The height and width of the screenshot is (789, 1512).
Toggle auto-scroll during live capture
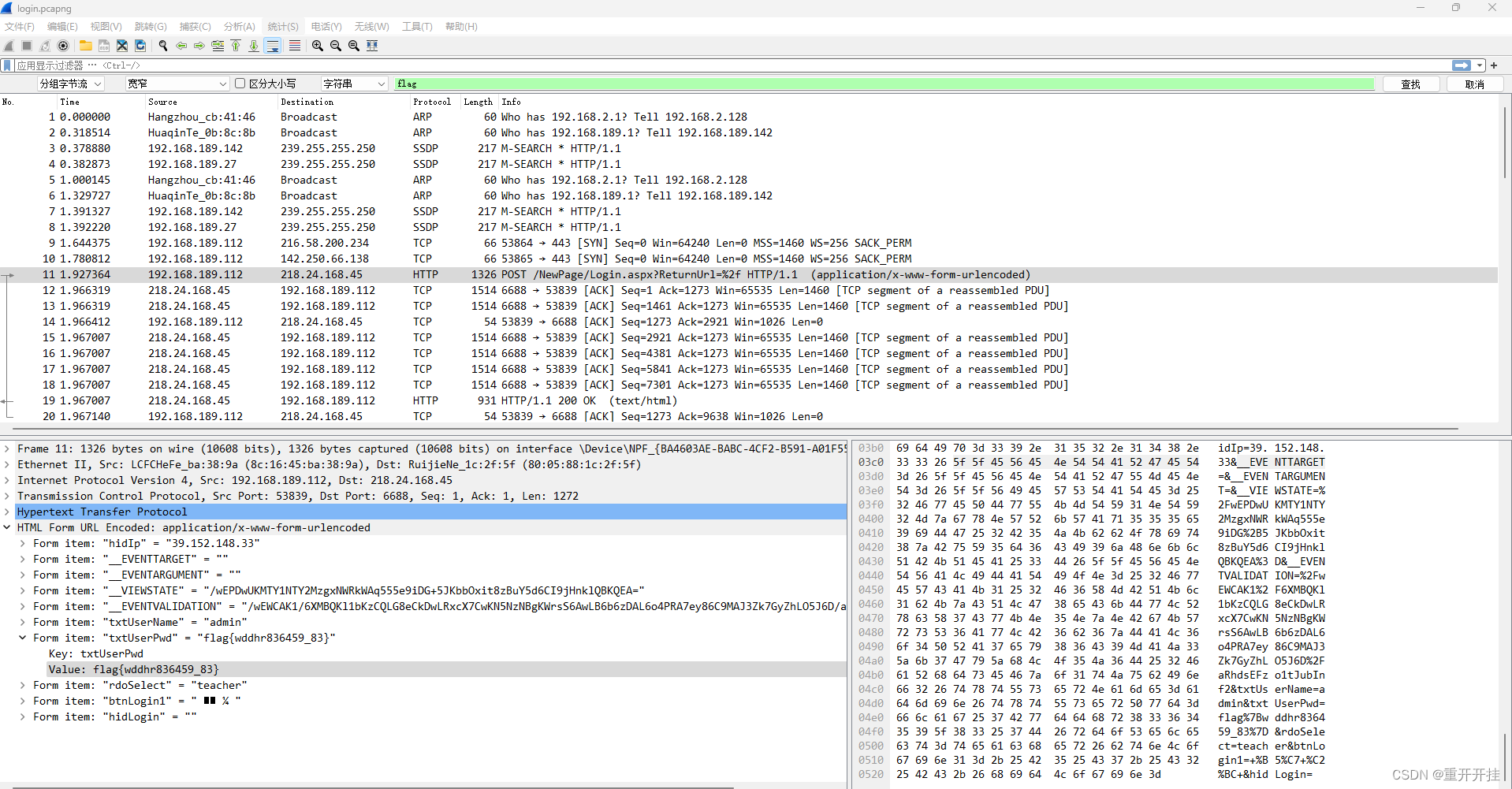(x=273, y=45)
